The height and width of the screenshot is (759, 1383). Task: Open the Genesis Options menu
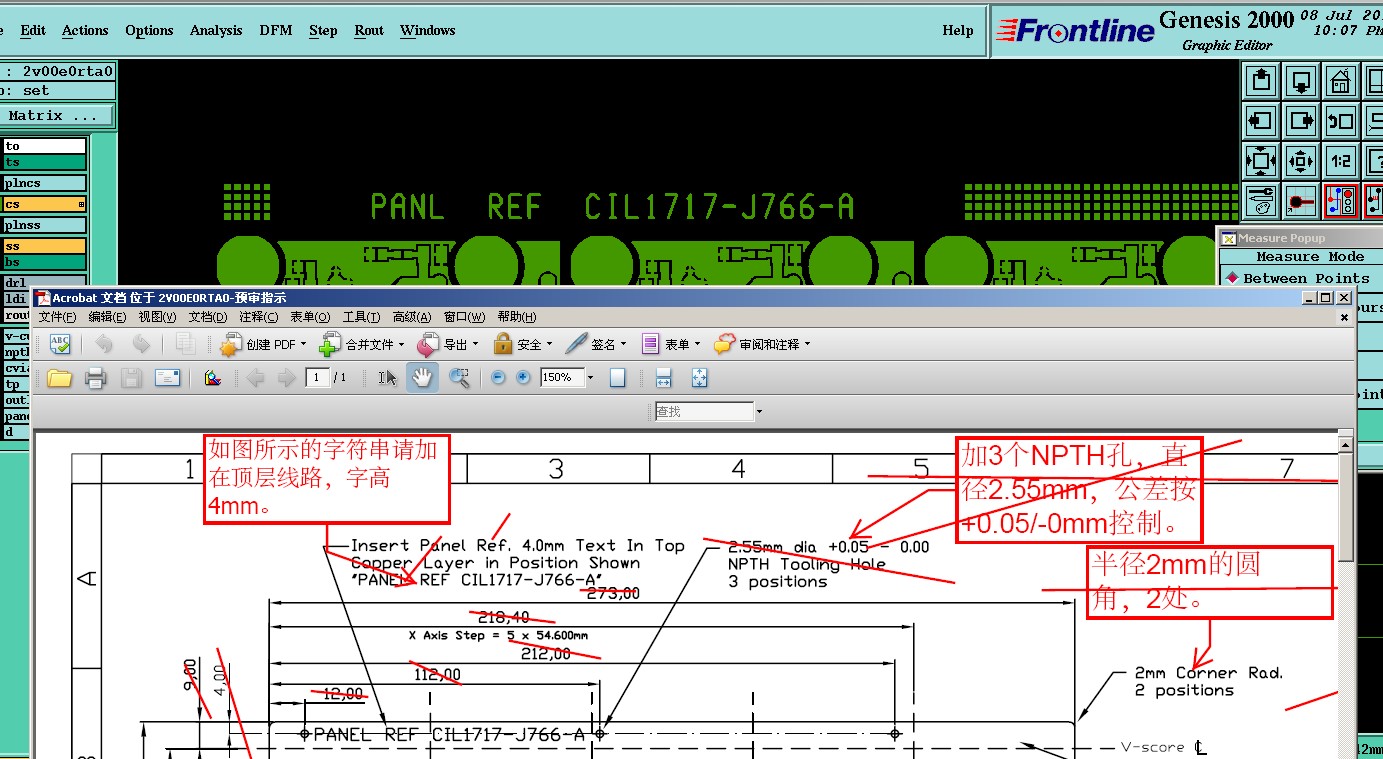pos(149,30)
